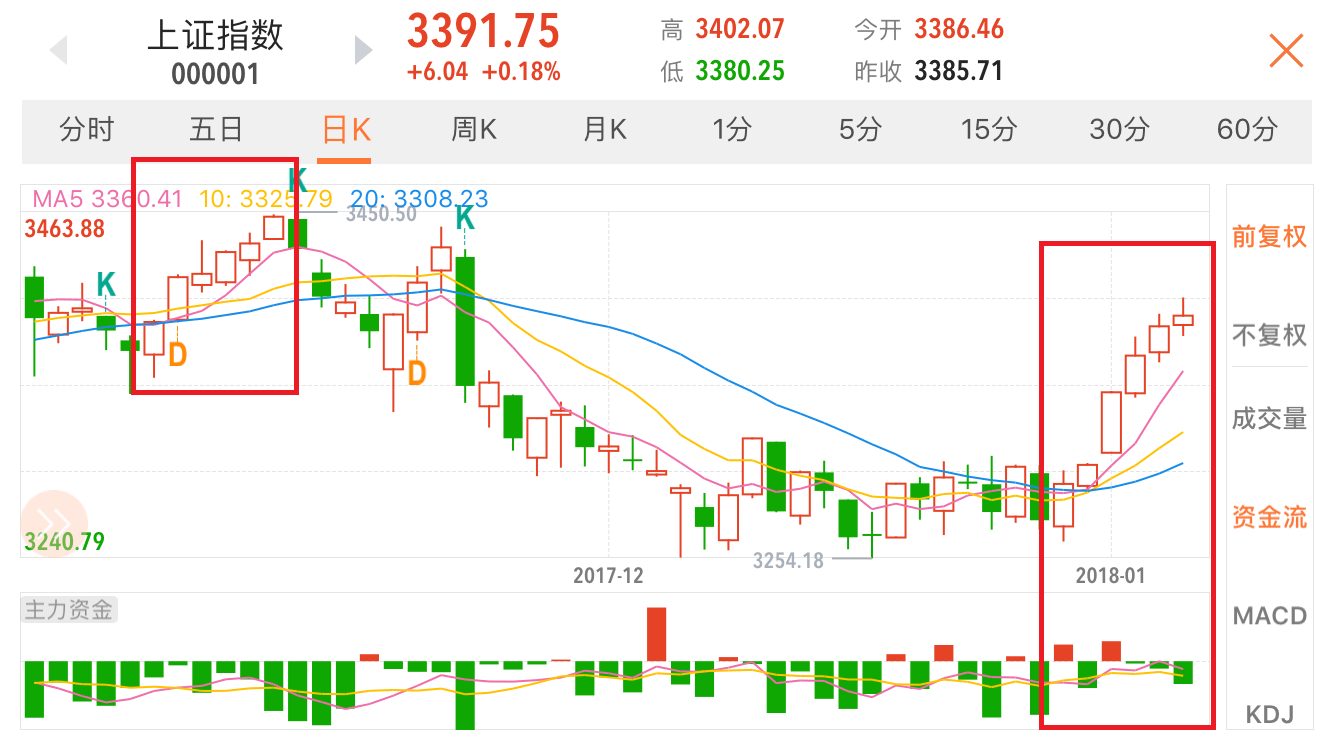This screenshot has width=1334, height=750.
Task: Click the 主力资金 panel label
Action: click(x=69, y=610)
